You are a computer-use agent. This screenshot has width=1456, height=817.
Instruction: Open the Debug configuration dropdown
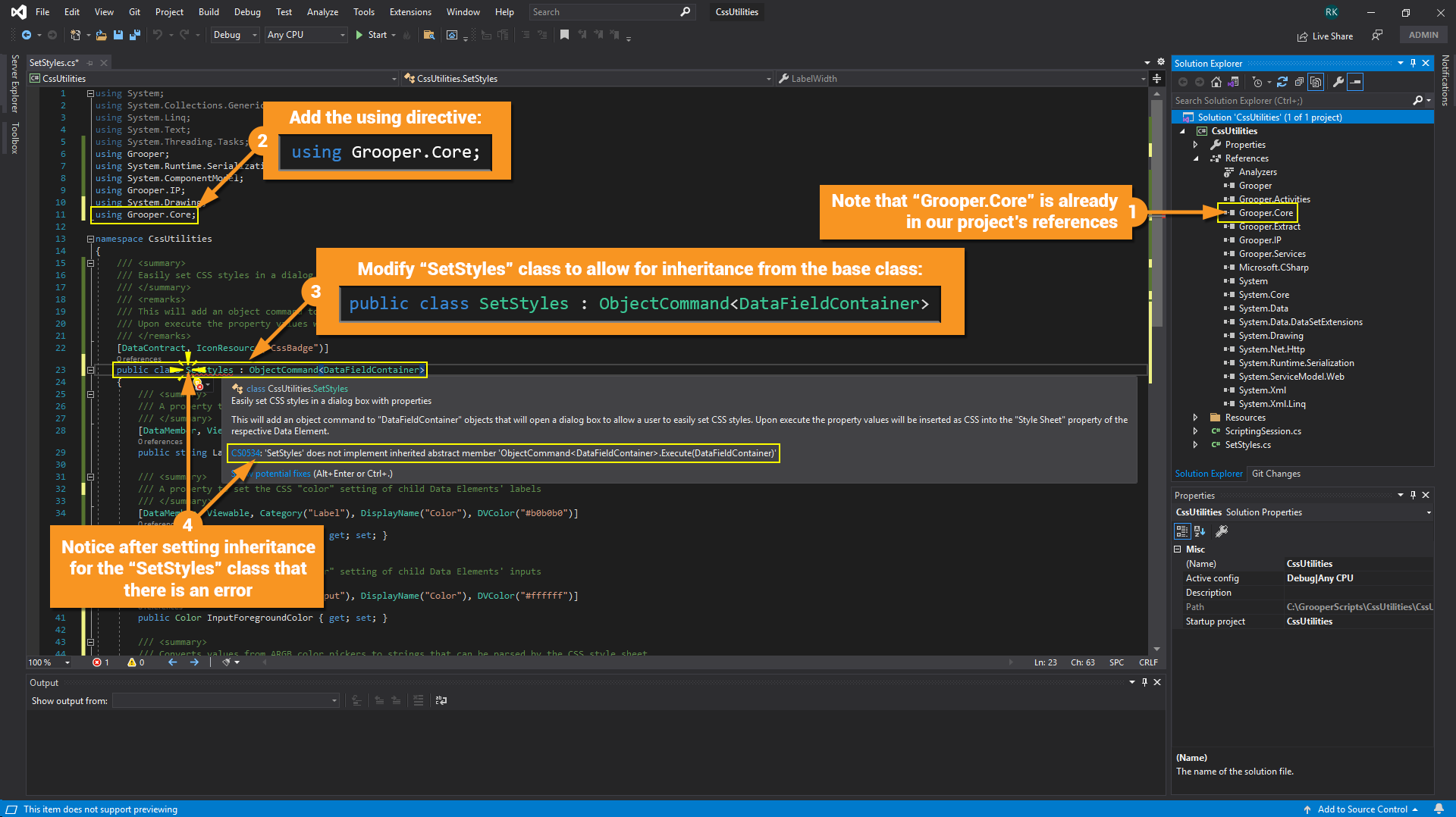234,35
